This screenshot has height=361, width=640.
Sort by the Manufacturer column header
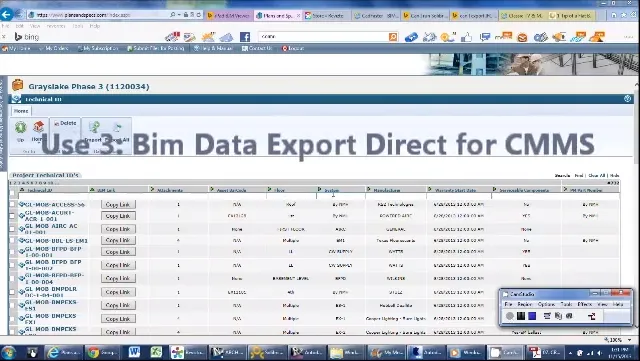point(387,190)
